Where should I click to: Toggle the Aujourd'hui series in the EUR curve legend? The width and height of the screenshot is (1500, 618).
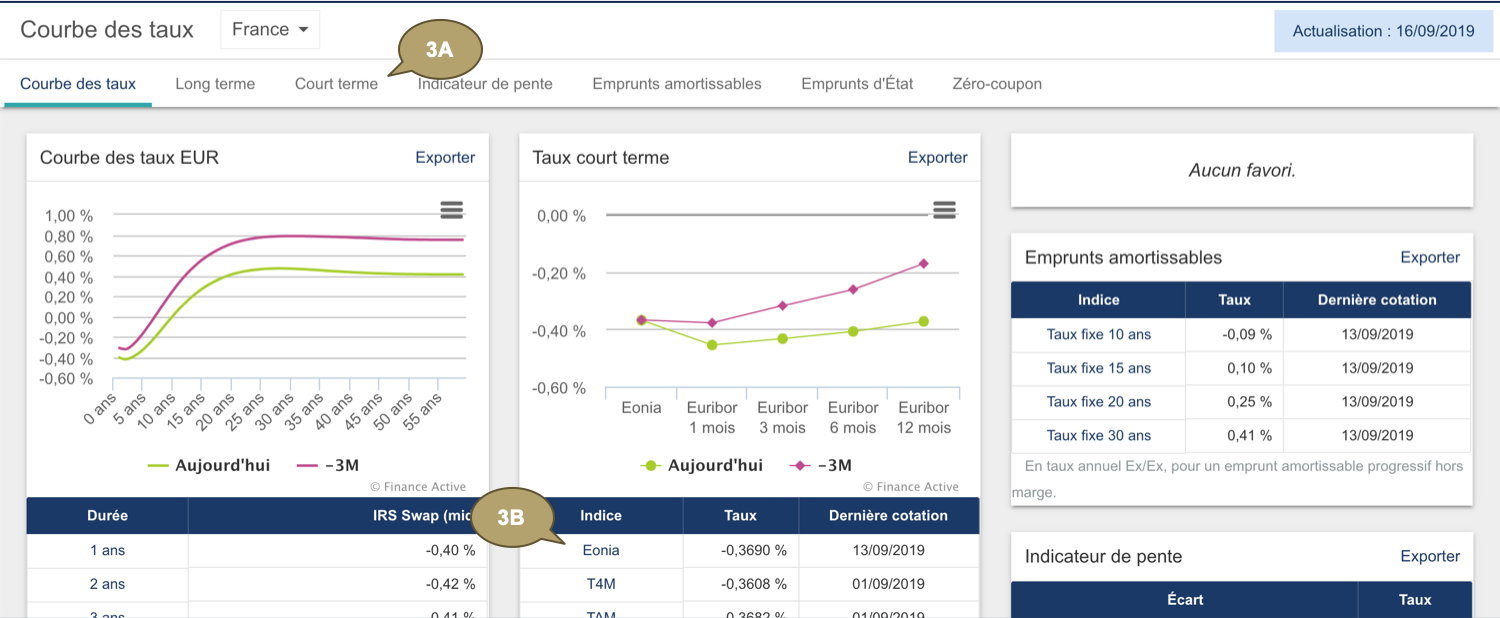[x=209, y=465]
